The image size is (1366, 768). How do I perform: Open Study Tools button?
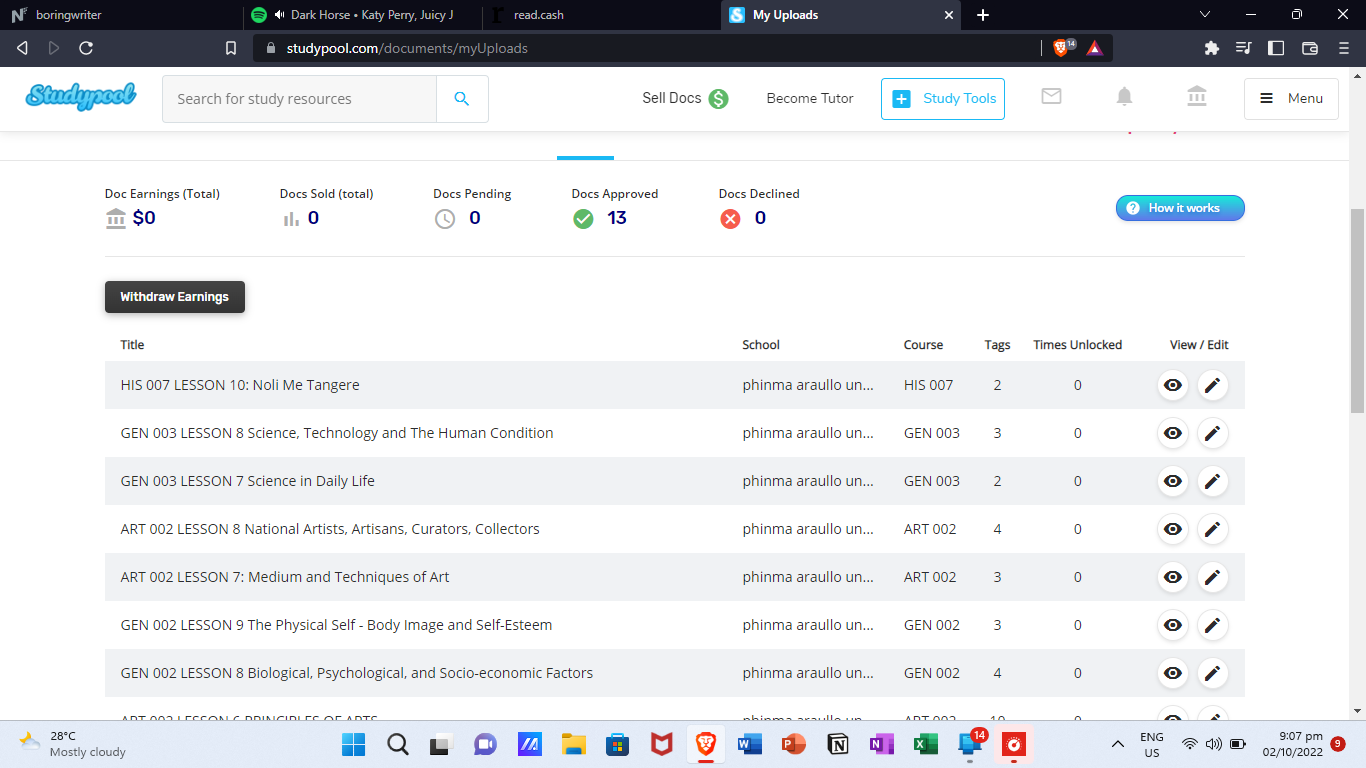point(943,99)
